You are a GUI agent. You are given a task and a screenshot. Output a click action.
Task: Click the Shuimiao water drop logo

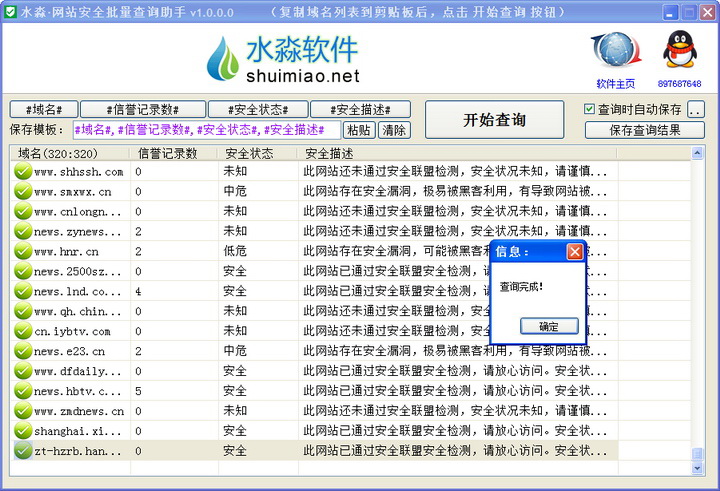(223, 59)
